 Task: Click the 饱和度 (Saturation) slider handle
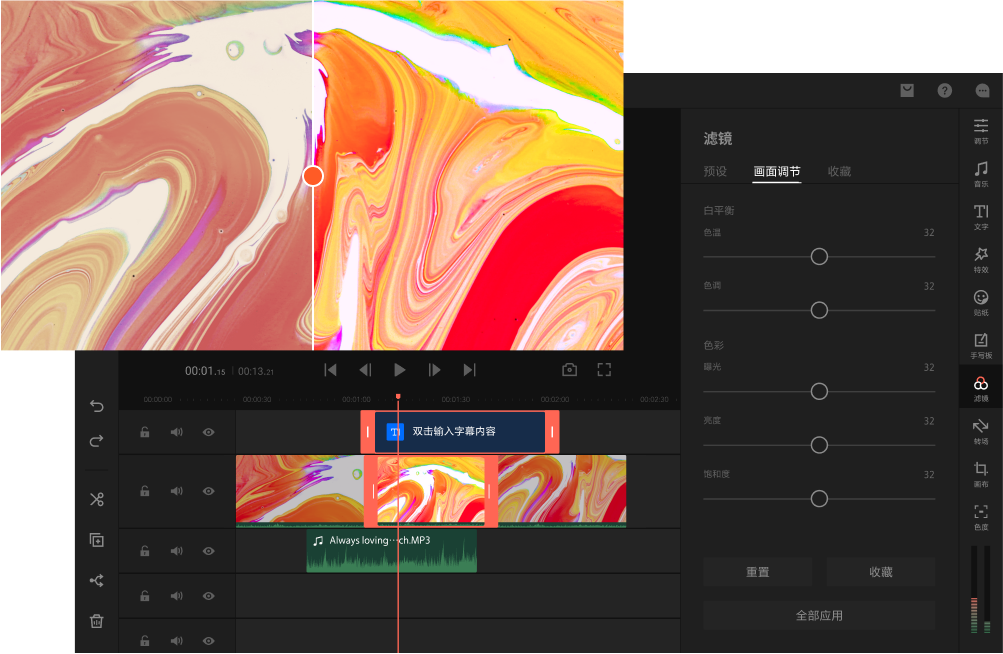819,499
